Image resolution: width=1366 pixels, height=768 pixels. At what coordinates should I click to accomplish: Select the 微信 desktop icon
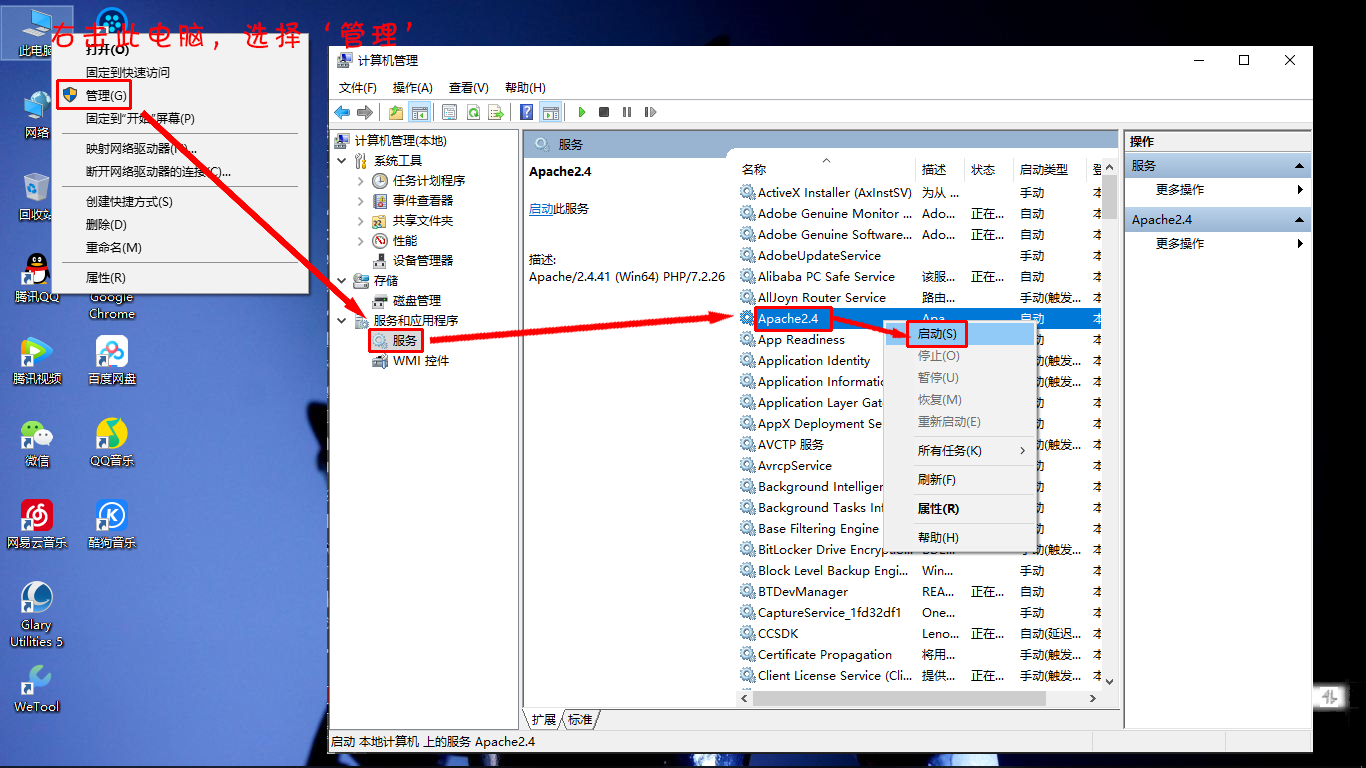pyautogui.click(x=37, y=443)
